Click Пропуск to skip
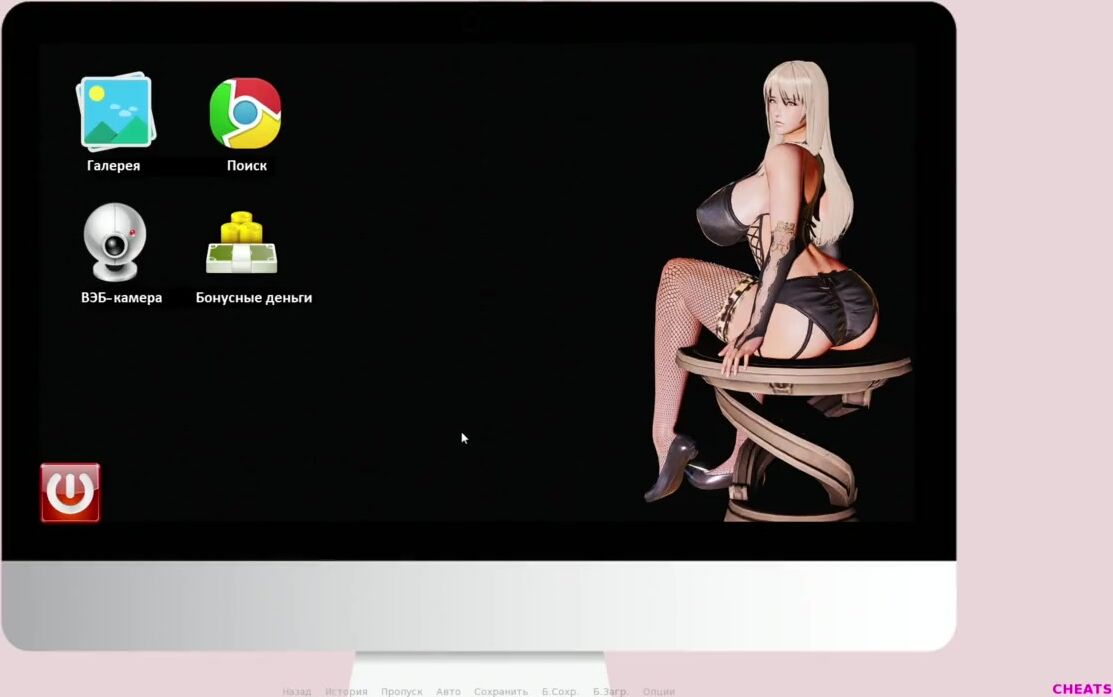Viewport: 1113px width, 697px height. click(x=401, y=691)
